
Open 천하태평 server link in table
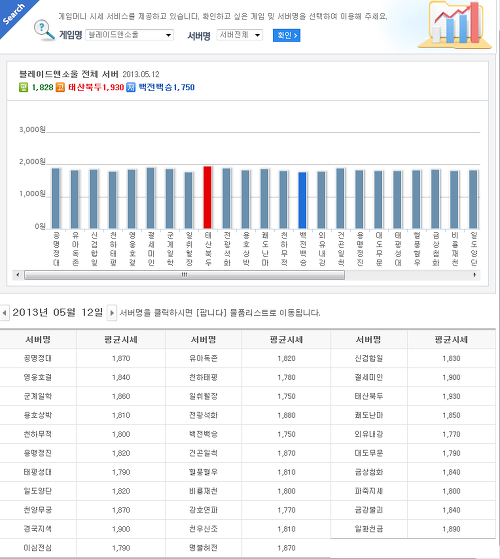[x=203, y=377]
